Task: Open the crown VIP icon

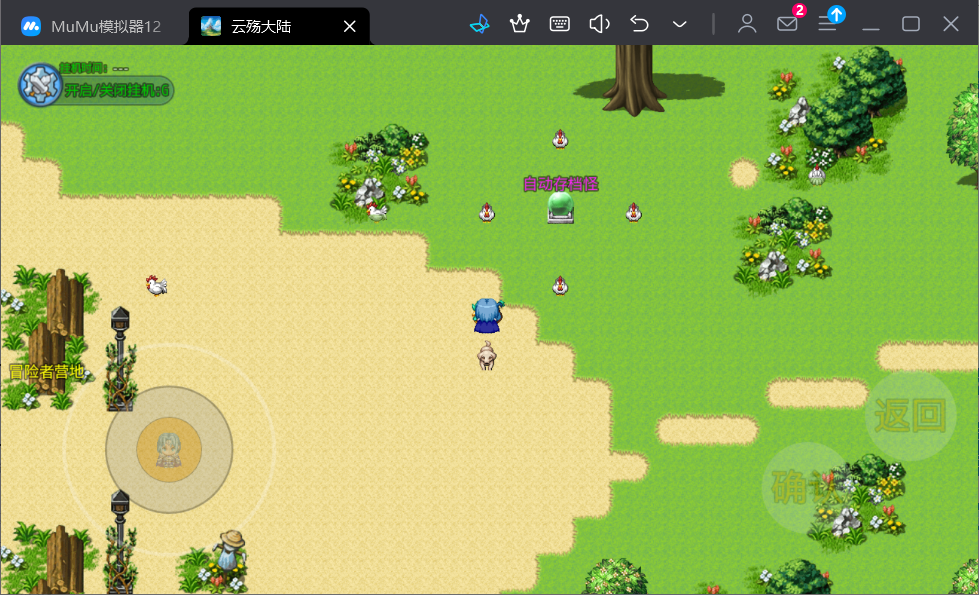Action: coord(519,24)
